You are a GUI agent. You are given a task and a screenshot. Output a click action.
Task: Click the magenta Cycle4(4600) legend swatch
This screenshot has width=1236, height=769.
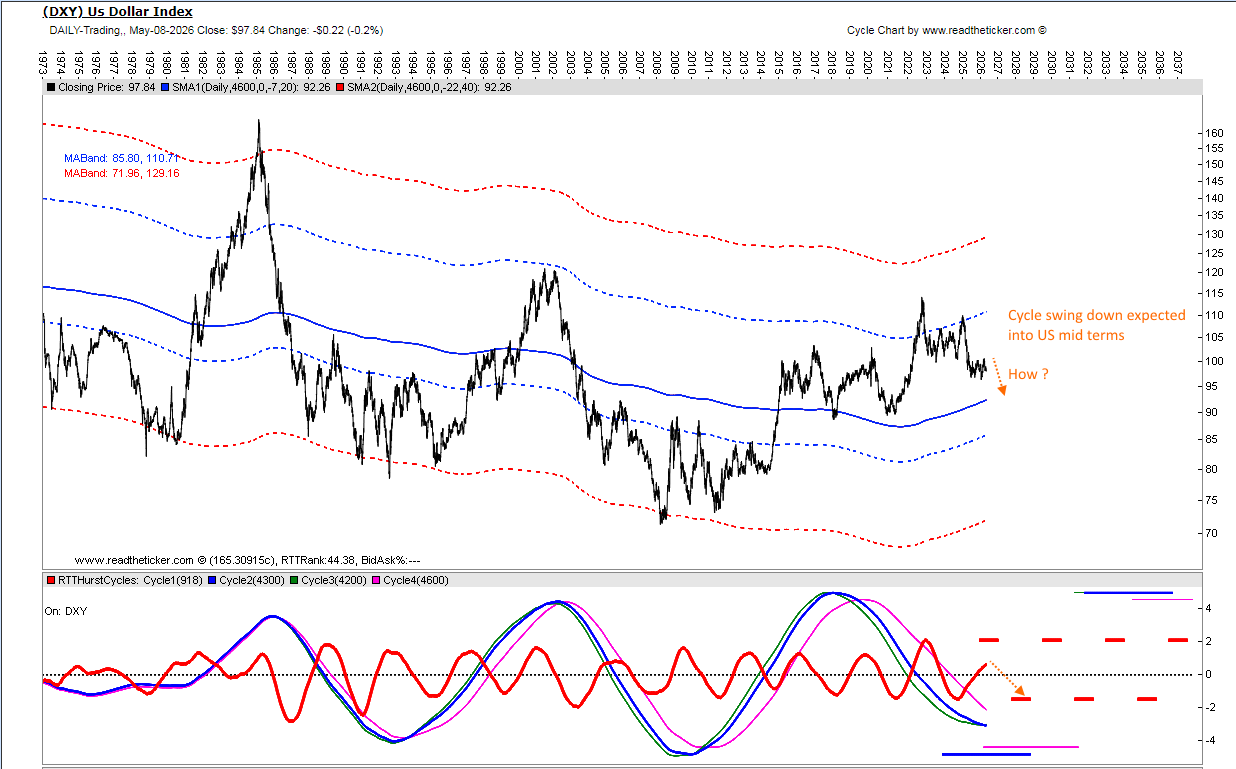click(x=376, y=580)
